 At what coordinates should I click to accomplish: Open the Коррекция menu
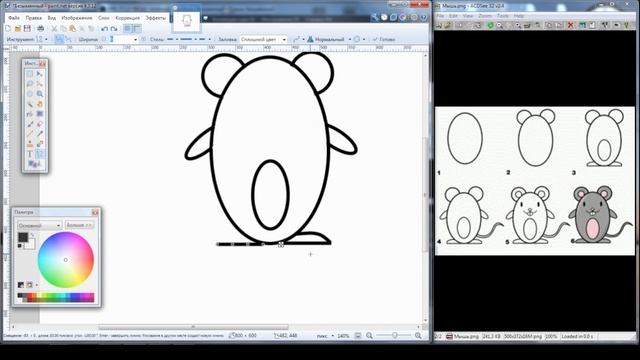127,18
